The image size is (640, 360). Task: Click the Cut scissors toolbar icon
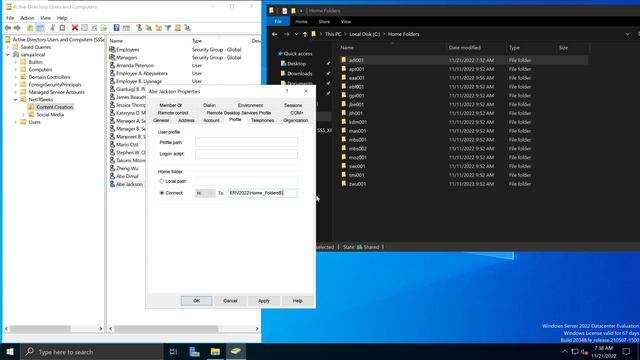tap(52, 28)
